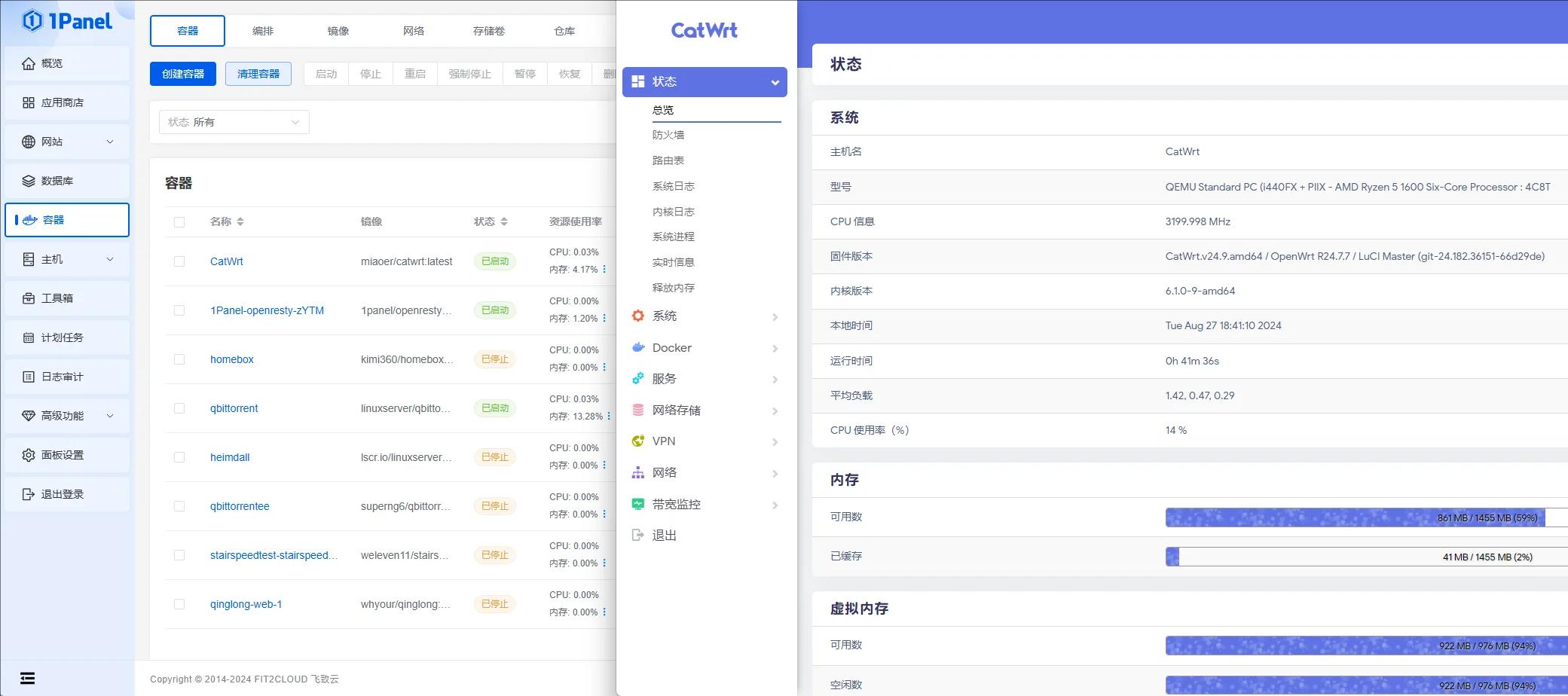Click the CatWrt logo title
1568x696 pixels.
[705, 30]
